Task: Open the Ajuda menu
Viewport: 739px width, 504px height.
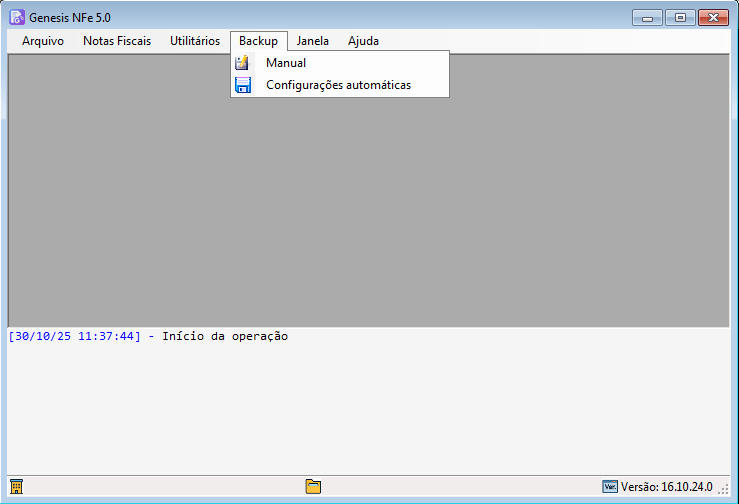Action: click(x=363, y=41)
